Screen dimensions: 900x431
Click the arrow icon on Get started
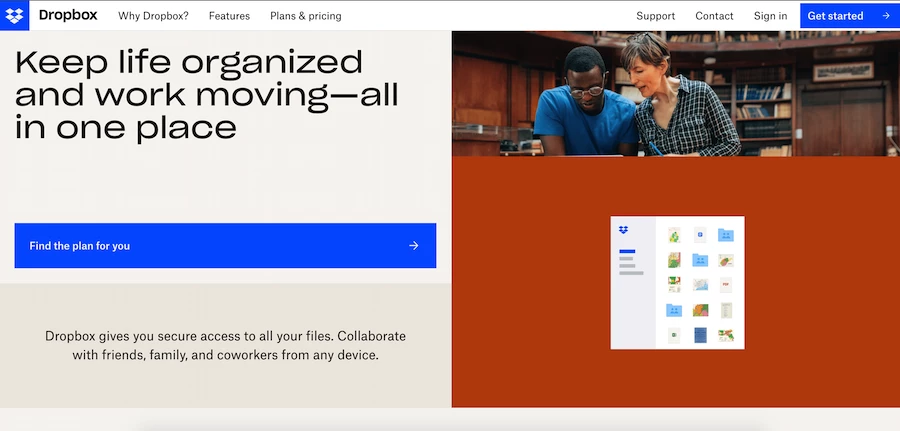click(886, 16)
